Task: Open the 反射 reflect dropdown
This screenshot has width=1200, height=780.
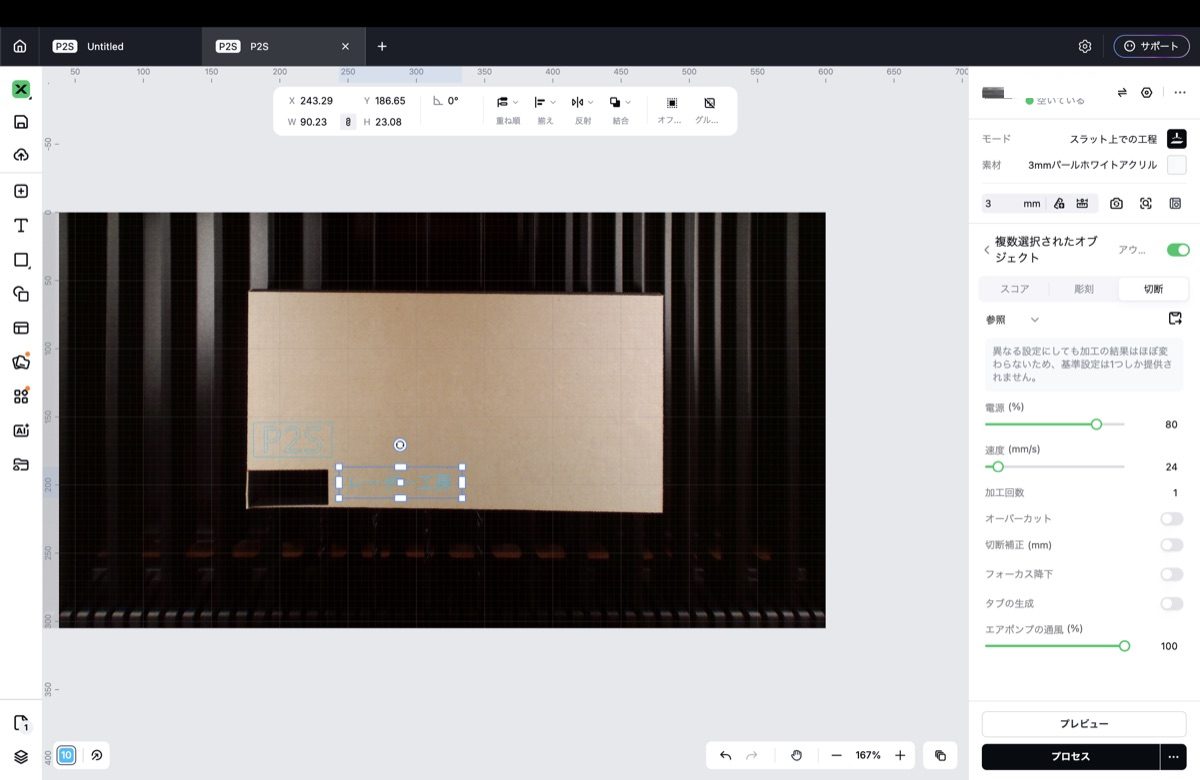Action: (582, 109)
